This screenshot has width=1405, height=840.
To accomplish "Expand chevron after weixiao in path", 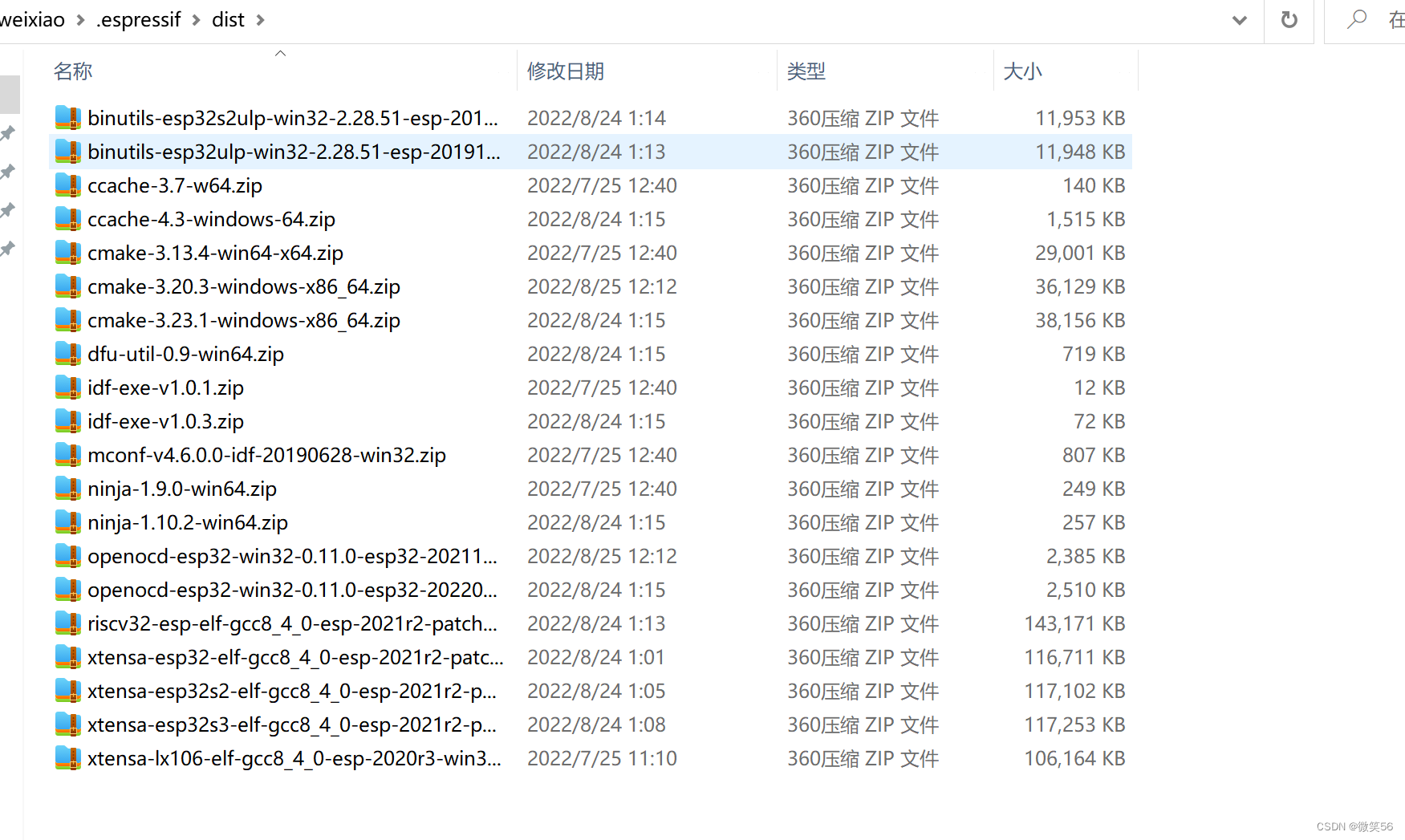I will click(x=80, y=20).
